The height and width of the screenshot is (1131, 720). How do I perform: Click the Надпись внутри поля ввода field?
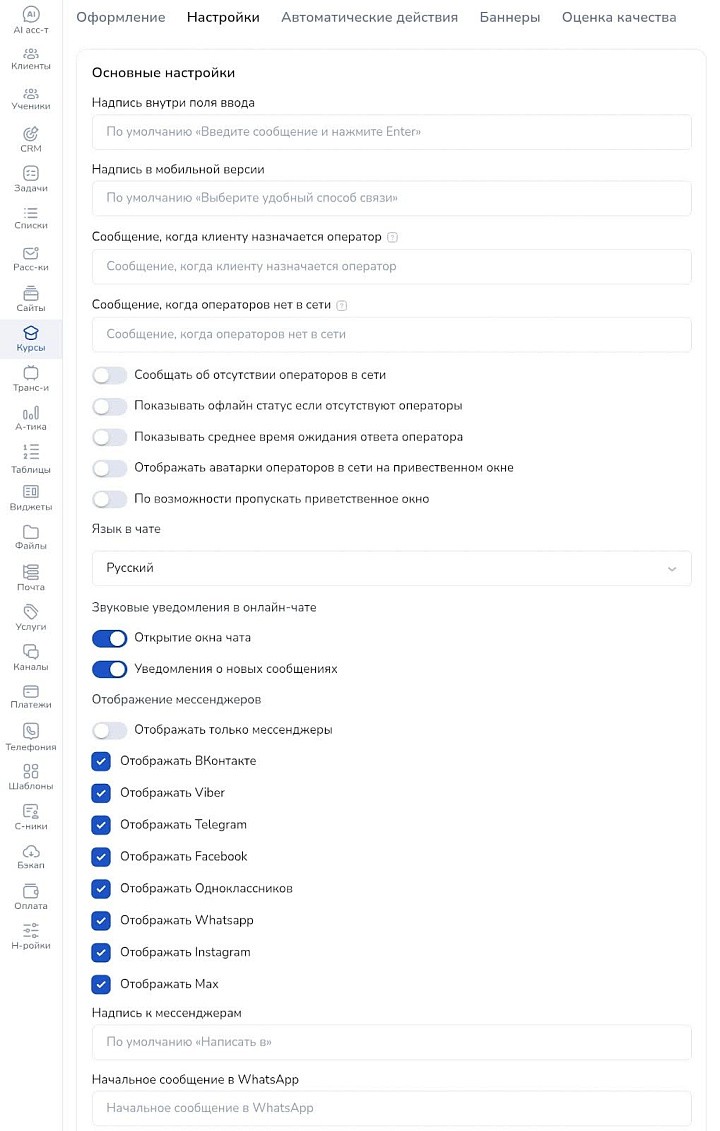[391, 132]
